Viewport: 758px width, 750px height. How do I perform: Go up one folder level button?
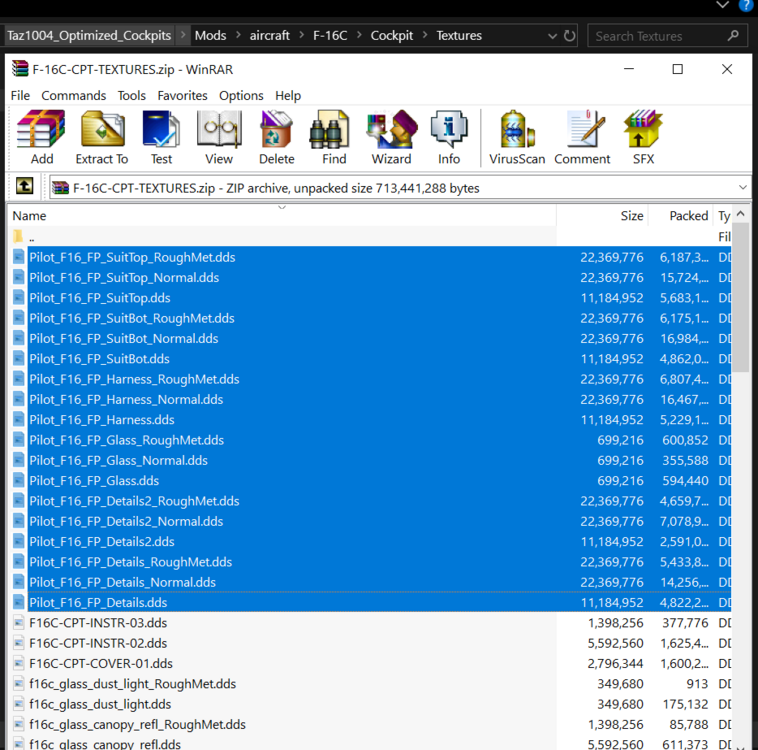click(25, 186)
